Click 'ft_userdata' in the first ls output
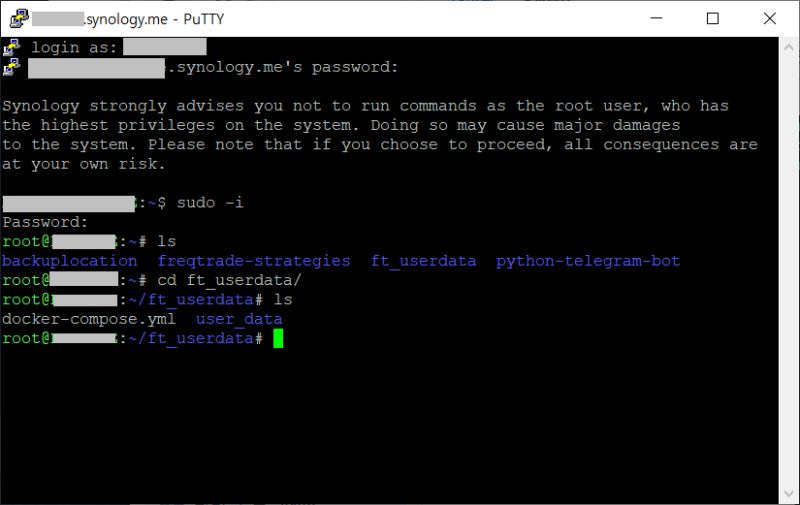800x505 pixels. (x=423, y=261)
